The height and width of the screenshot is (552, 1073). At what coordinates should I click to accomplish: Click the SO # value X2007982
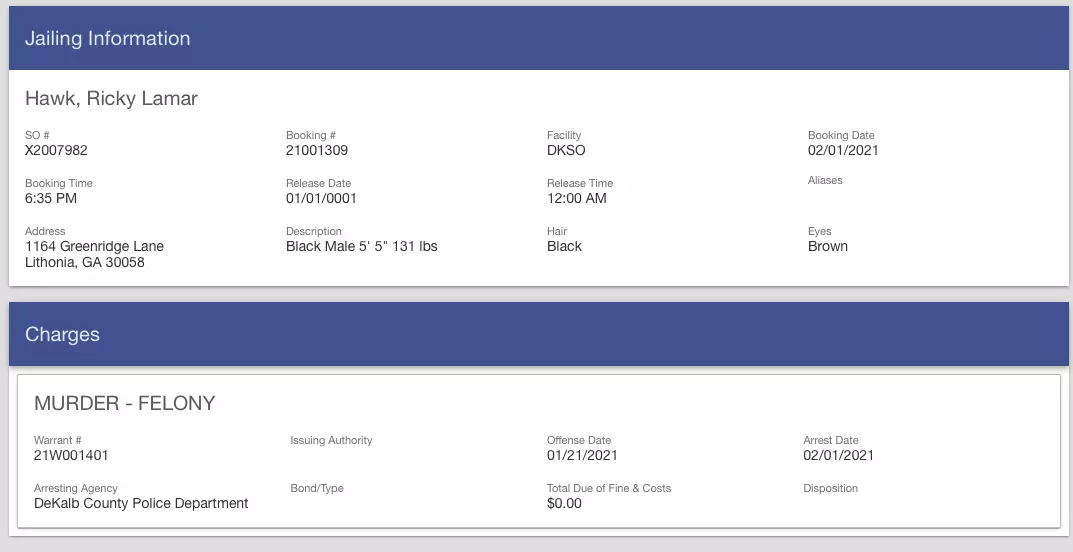click(x=56, y=150)
